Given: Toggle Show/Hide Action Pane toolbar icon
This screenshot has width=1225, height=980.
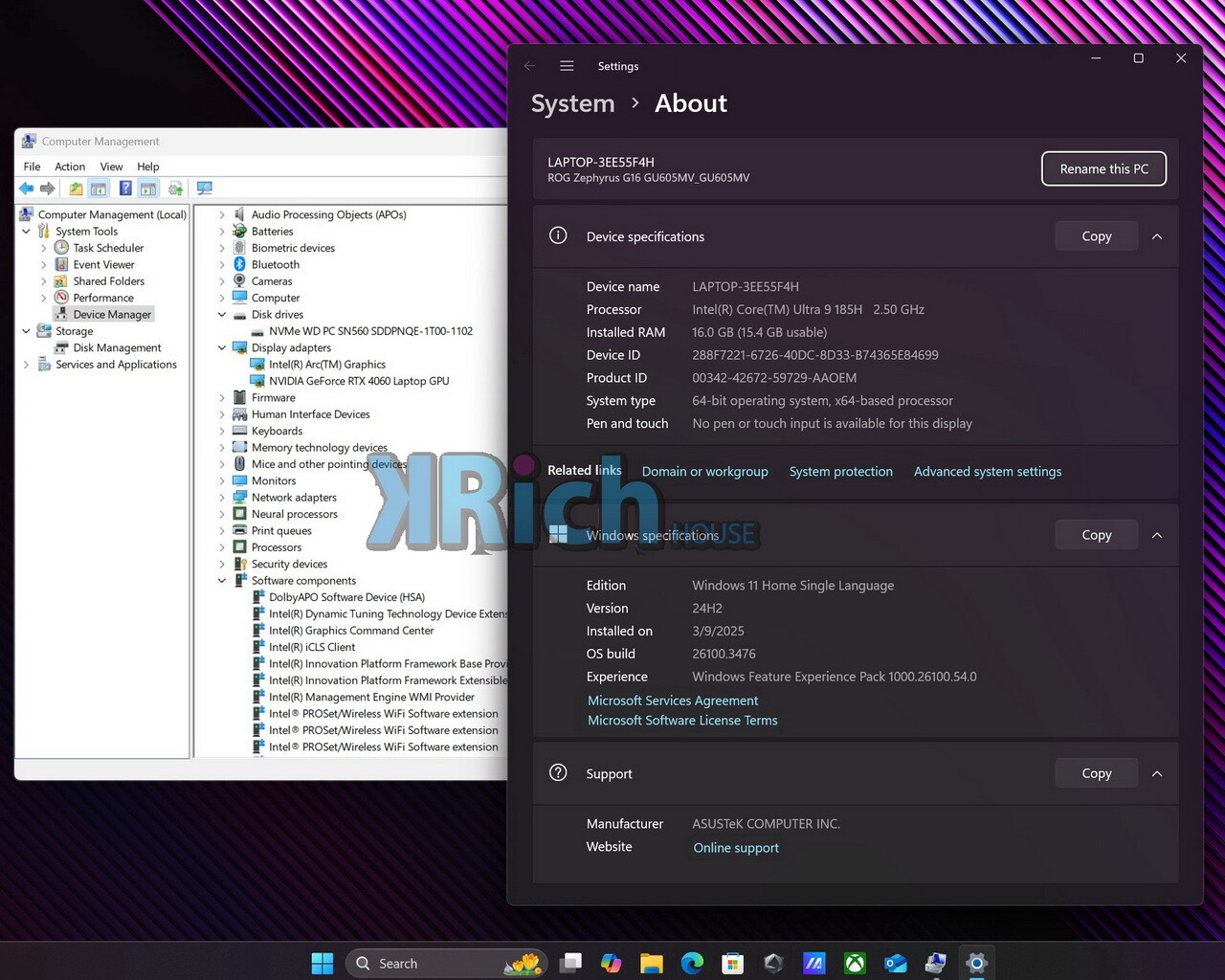Looking at the screenshot, I should click(x=148, y=189).
